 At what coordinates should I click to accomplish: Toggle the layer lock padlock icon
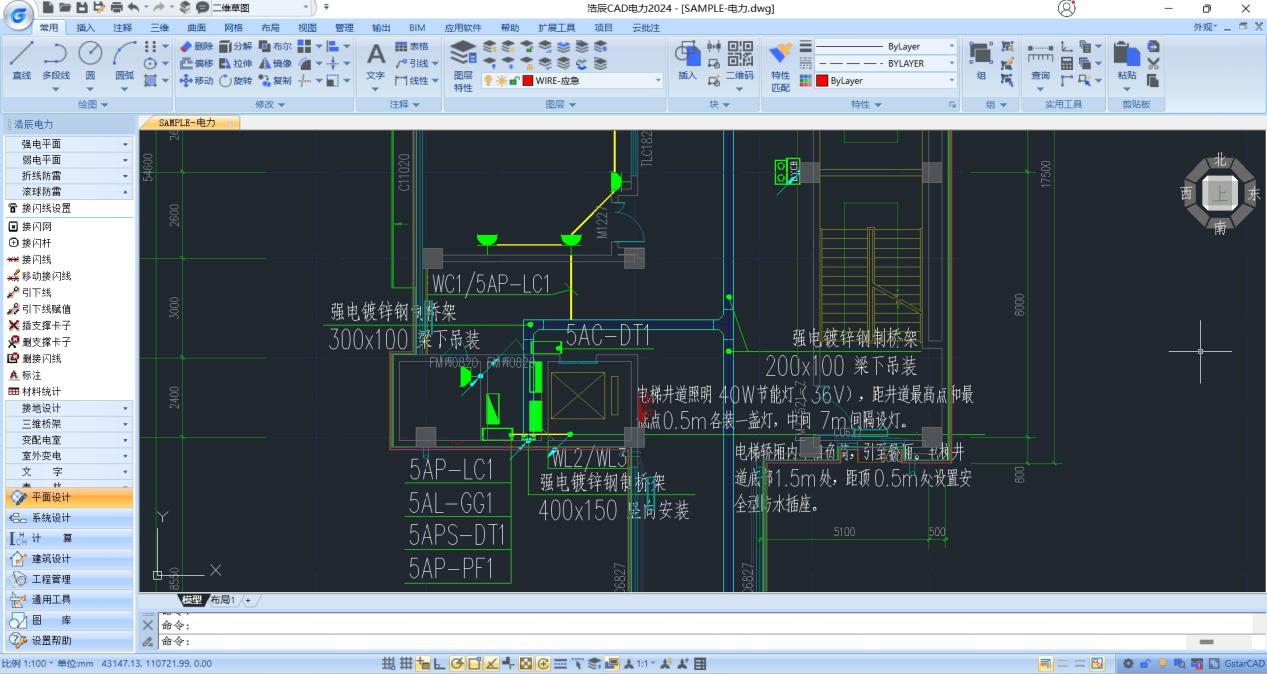(x=514, y=81)
